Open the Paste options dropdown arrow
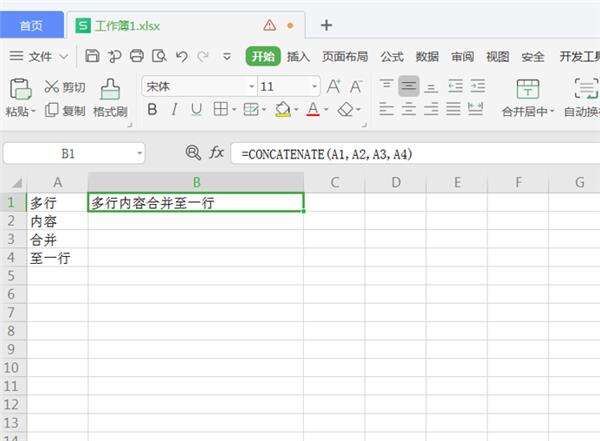Screen dimensions: 600x441 coord(33,112)
